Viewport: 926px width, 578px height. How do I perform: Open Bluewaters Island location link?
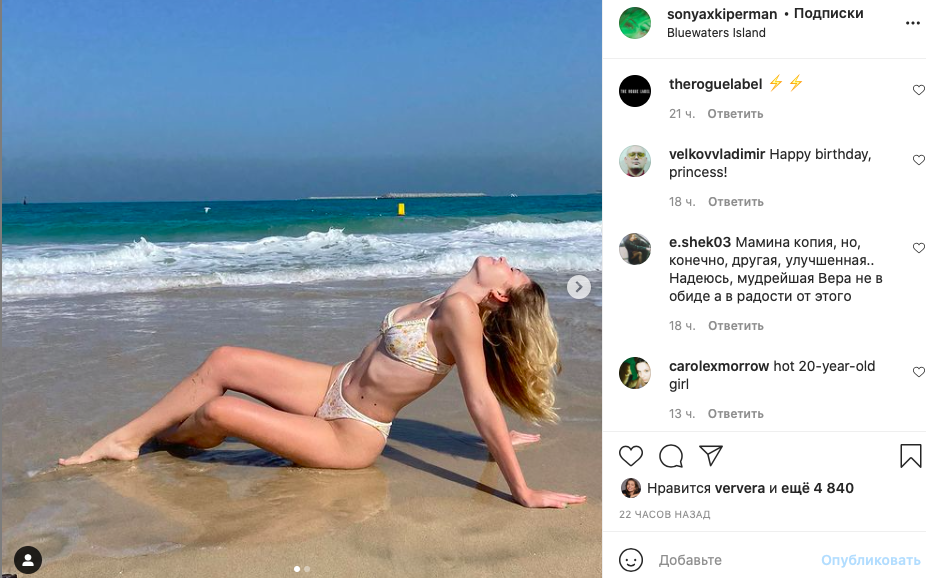click(716, 33)
